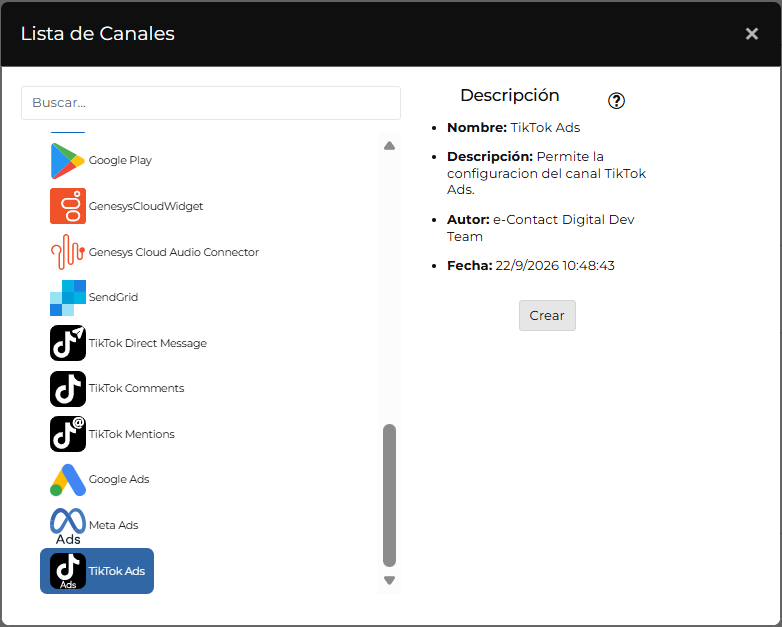Choose the Google Ads logo icon
Image resolution: width=782 pixels, height=627 pixels.
click(x=68, y=480)
